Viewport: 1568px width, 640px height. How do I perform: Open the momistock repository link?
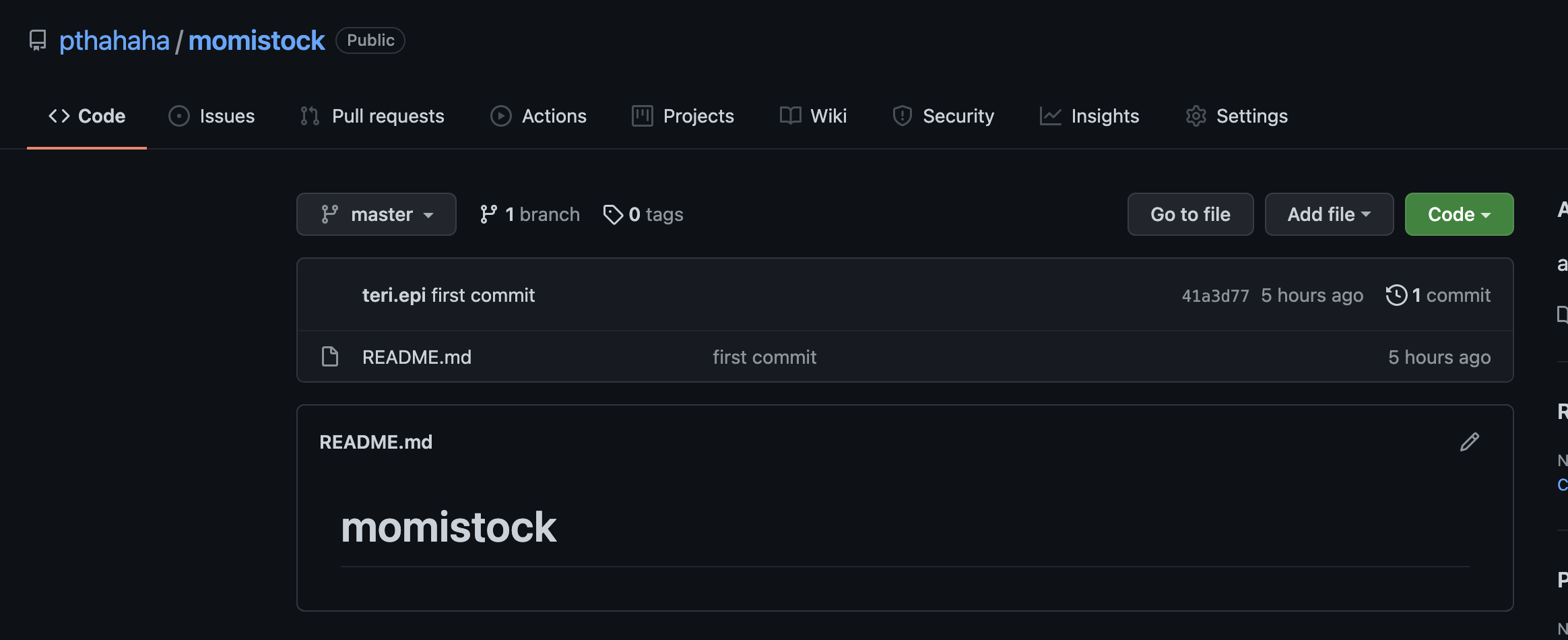click(257, 40)
